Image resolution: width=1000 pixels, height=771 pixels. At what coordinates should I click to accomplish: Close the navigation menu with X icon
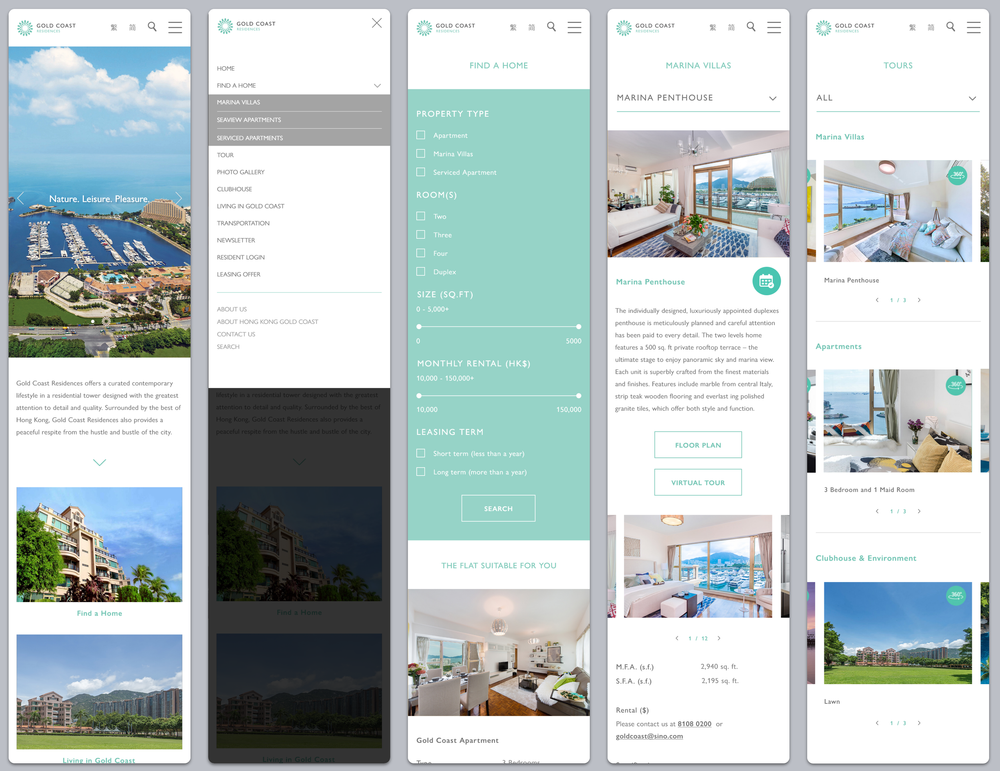click(377, 23)
